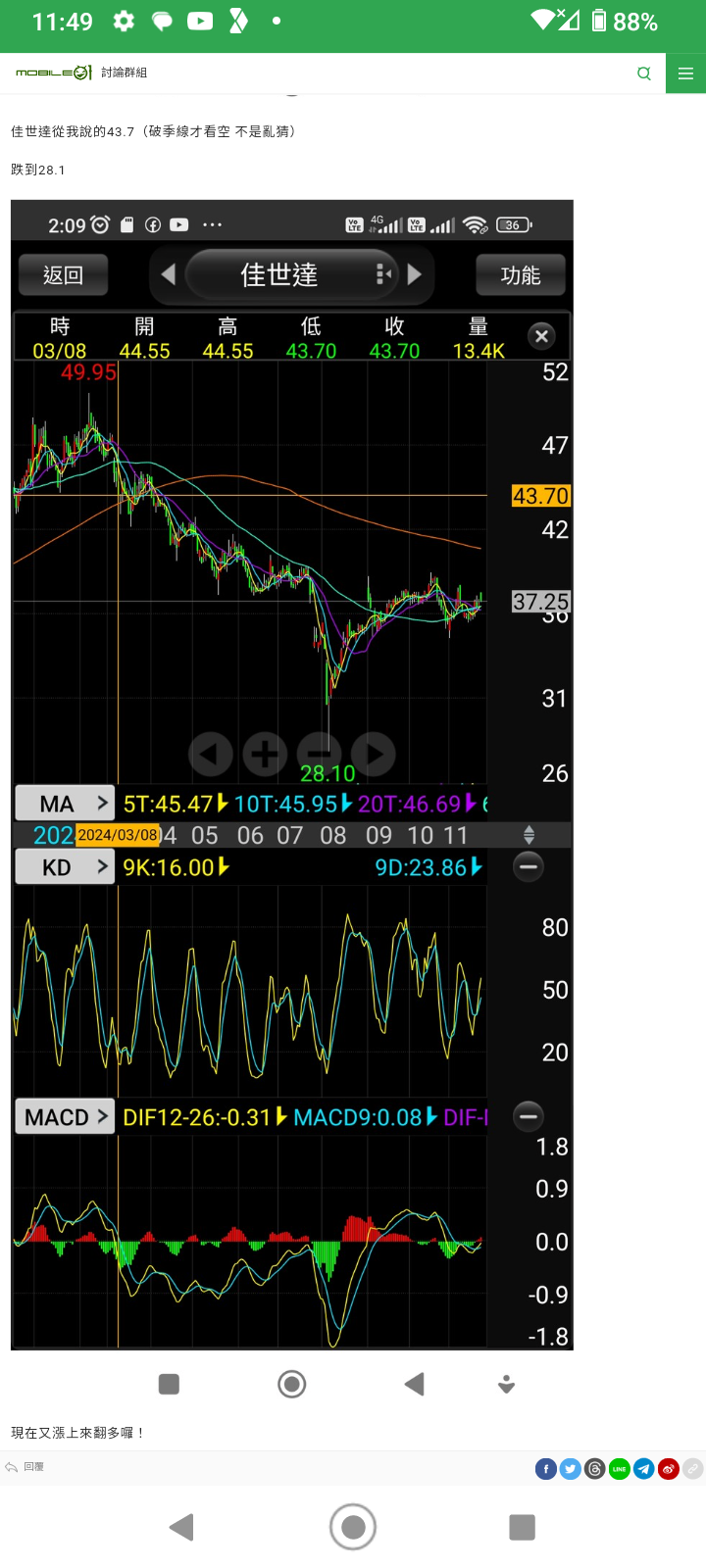
Task: Go to previous stock with left triangle
Action: click(x=168, y=274)
